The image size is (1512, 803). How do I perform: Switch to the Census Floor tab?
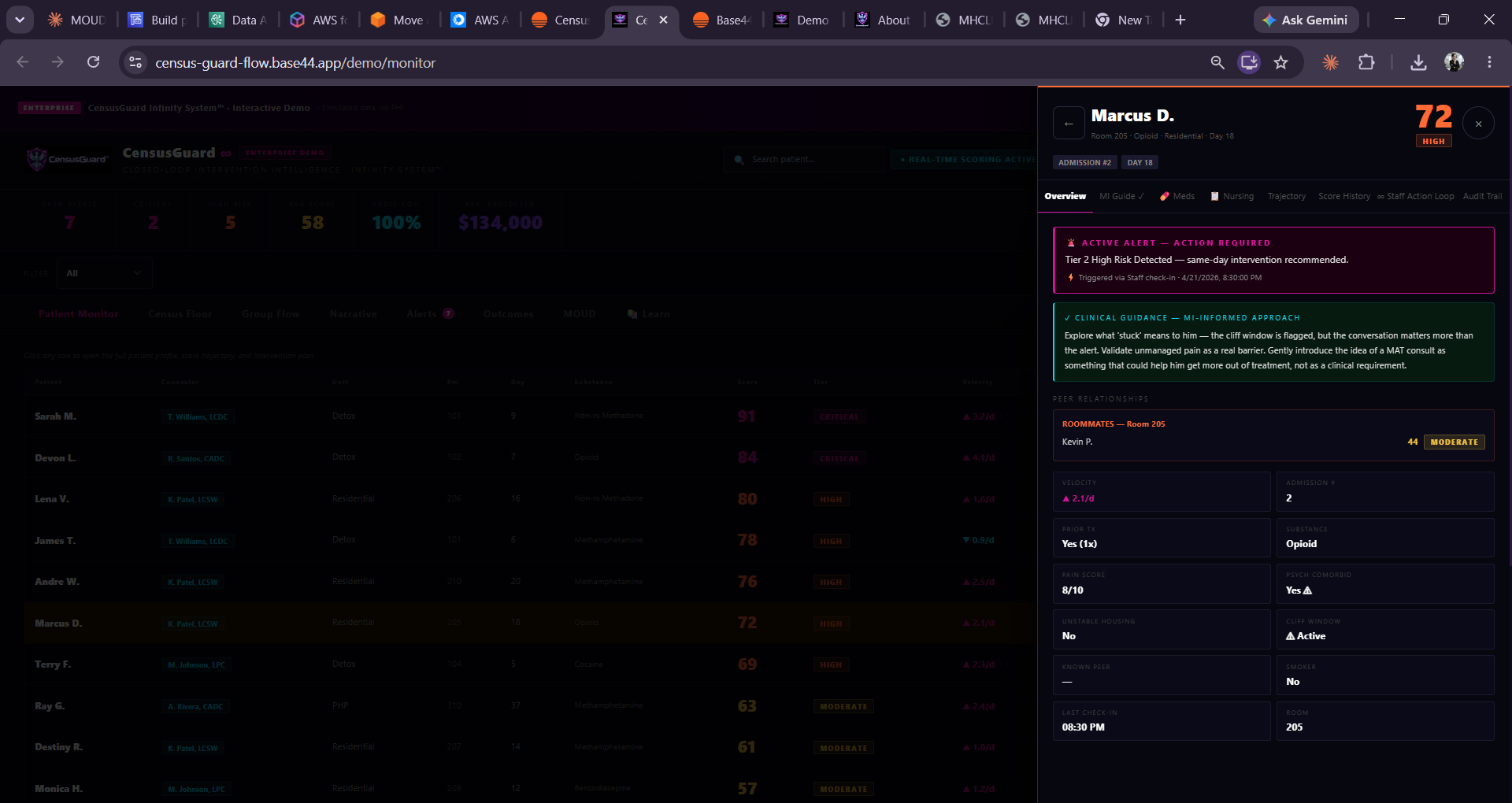(180, 314)
